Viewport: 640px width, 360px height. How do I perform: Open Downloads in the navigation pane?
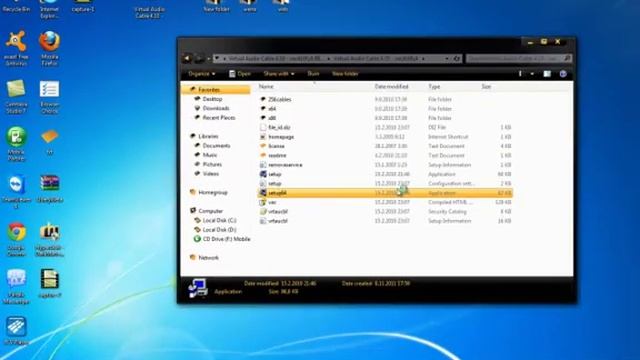pos(216,109)
